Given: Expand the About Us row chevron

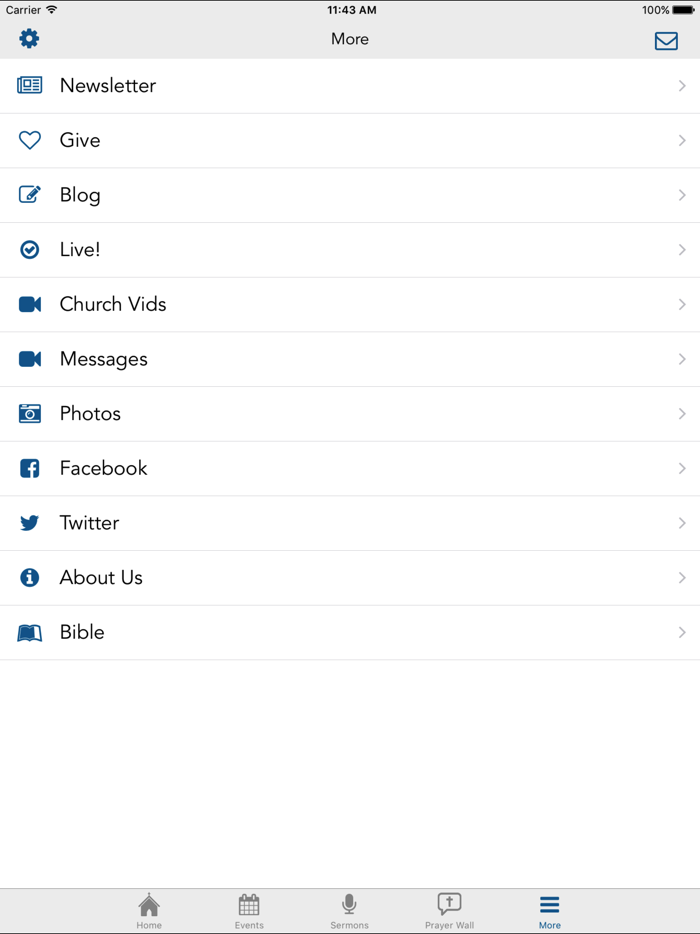Looking at the screenshot, I should (x=682, y=578).
